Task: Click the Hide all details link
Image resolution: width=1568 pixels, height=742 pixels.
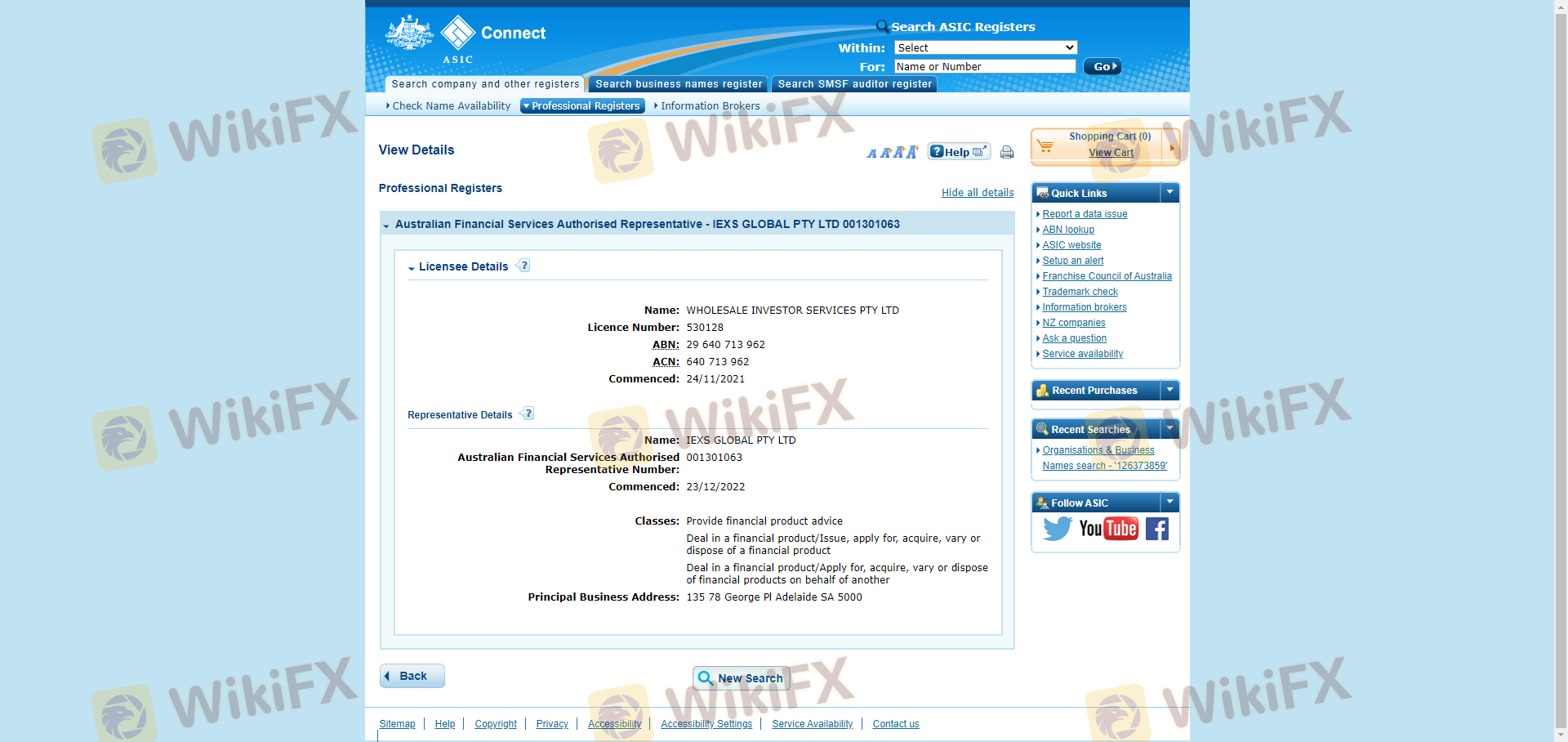Action: click(977, 193)
